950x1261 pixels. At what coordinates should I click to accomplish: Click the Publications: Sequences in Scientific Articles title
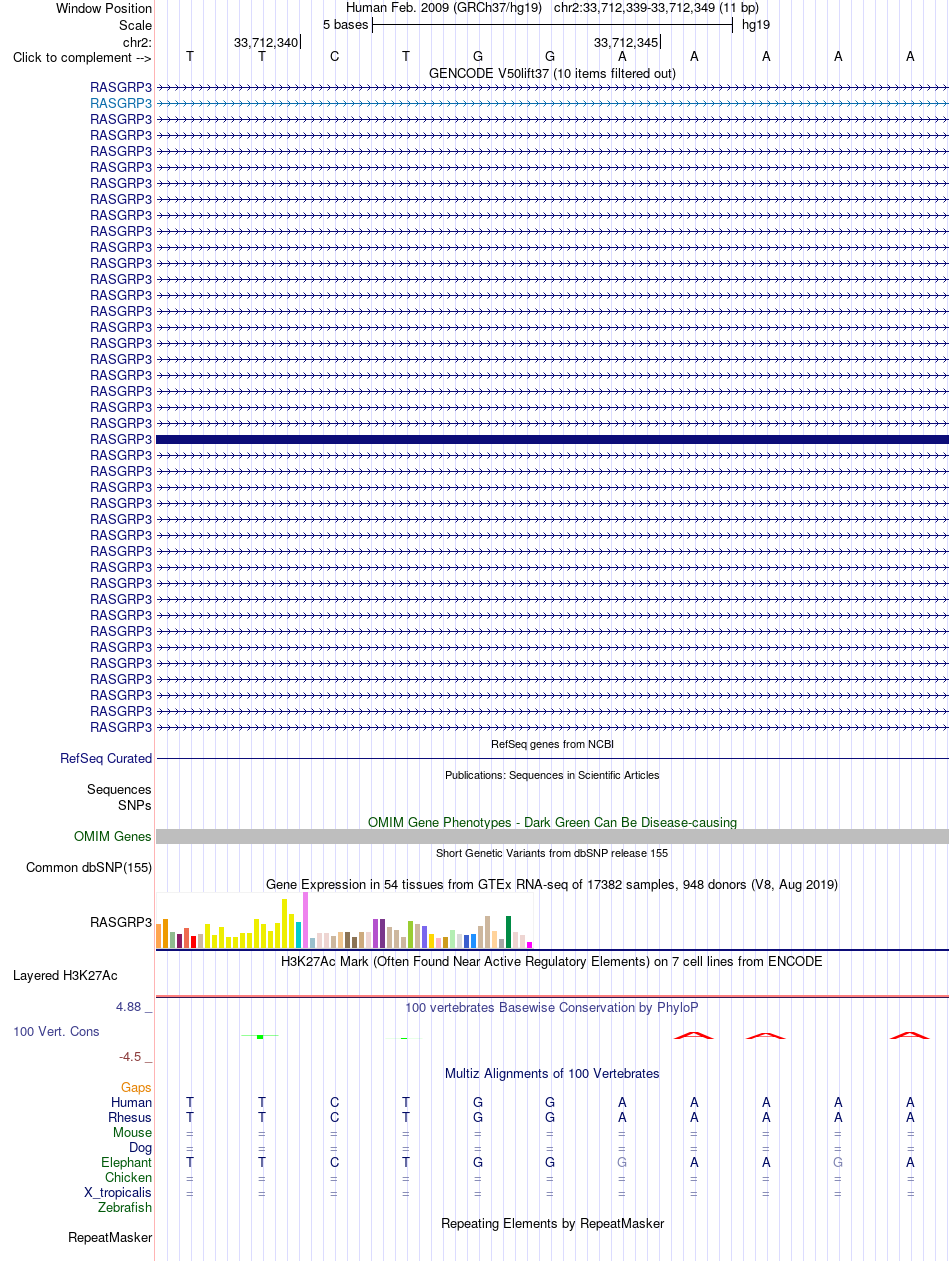click(x=552, y=775)
